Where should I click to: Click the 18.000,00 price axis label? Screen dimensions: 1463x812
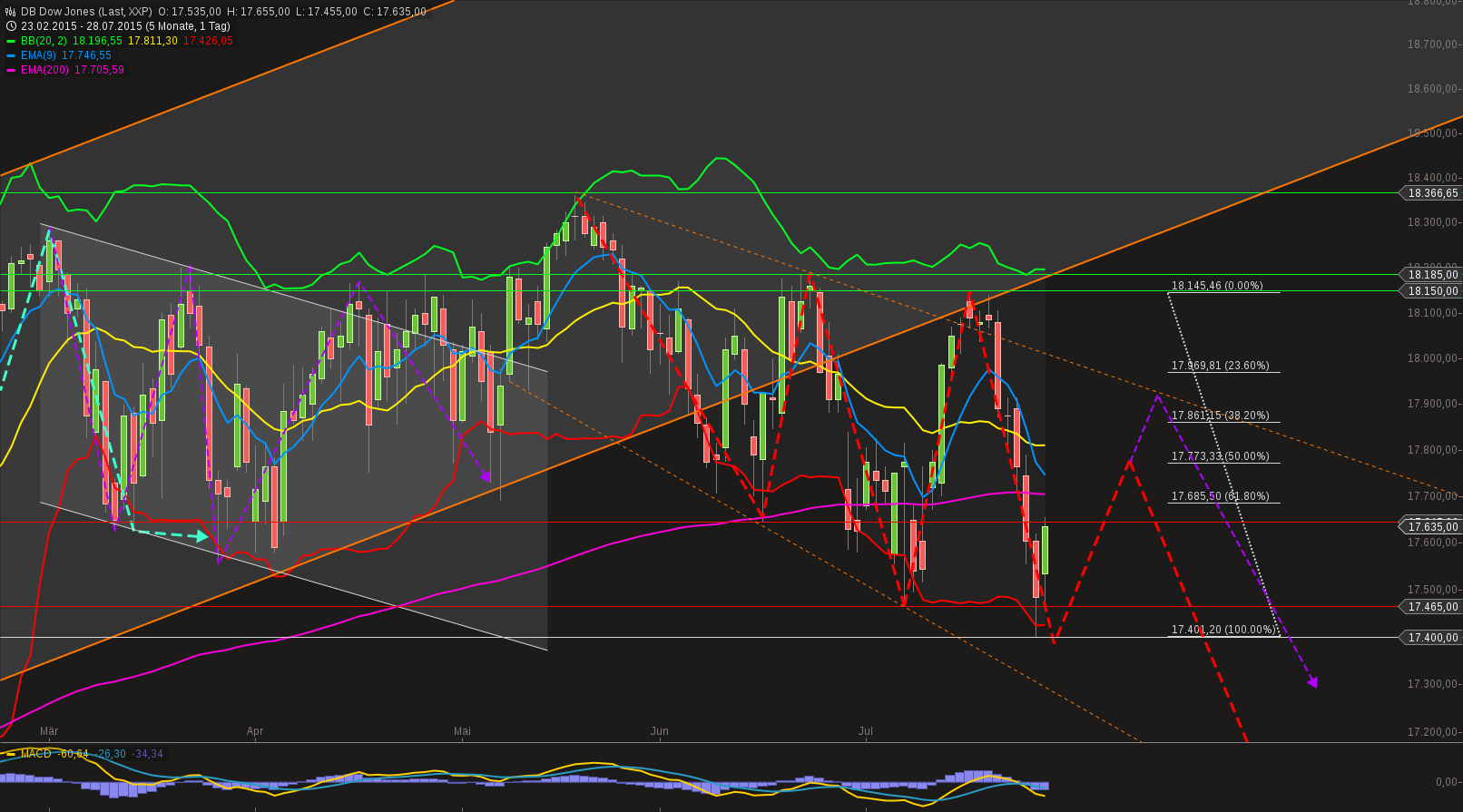[x=1432, y=358]
